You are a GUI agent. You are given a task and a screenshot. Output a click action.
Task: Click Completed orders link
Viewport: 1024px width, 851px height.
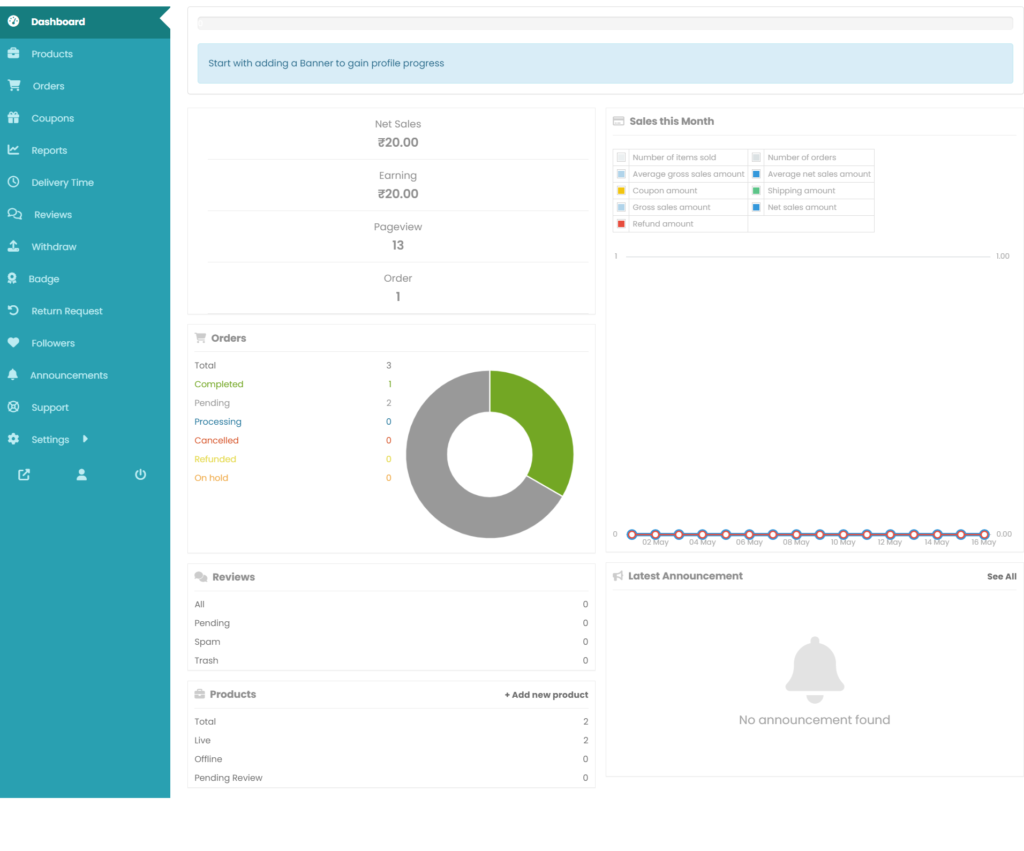coord(219,384)
